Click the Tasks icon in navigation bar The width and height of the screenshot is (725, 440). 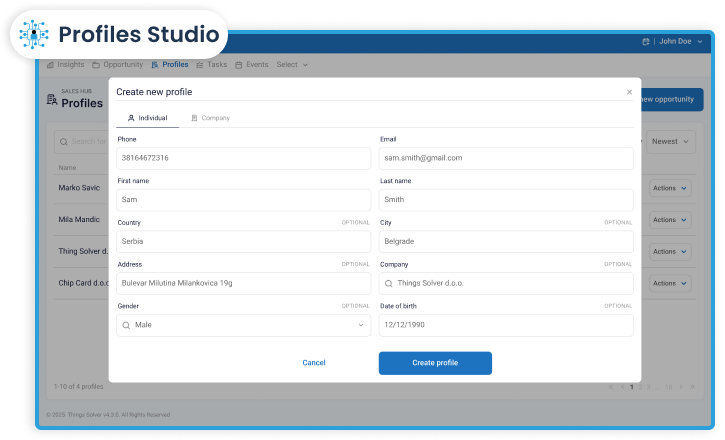pos(200,64)
